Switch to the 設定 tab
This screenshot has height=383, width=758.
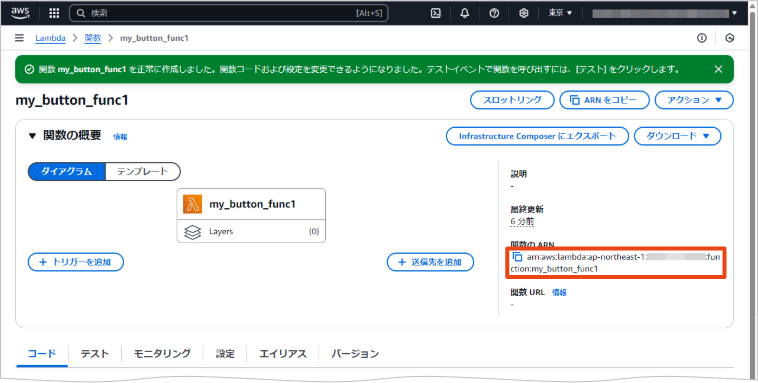tap(225, 354)
